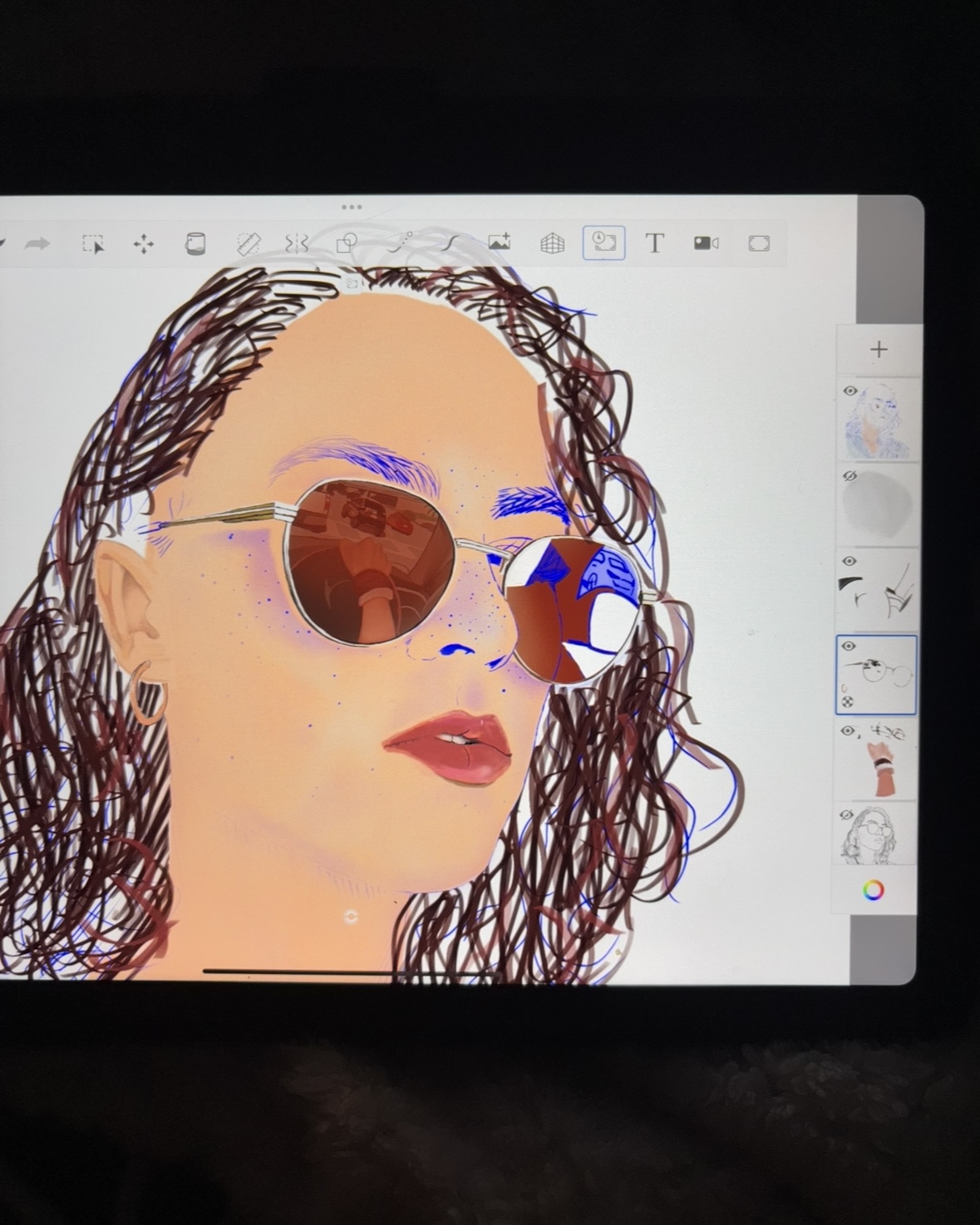Click the highlighted Time-lapse tool
This screenshot has height=1225, width=980.
(603, 243)
